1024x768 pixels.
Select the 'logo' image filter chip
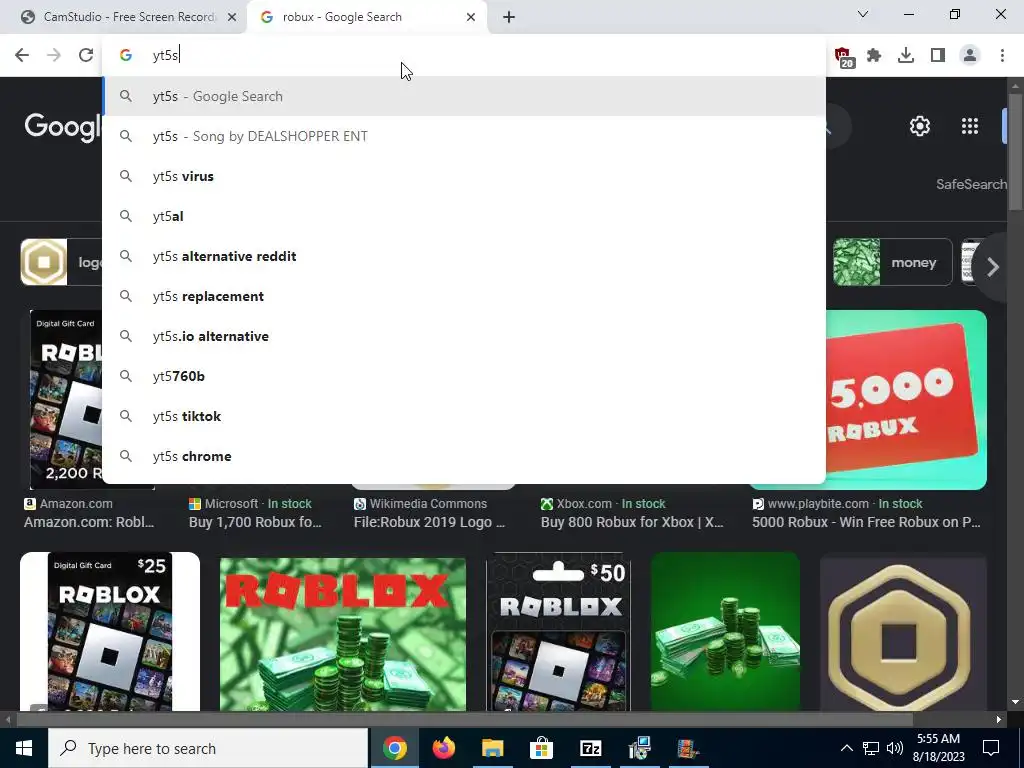(x=61, y=263)
